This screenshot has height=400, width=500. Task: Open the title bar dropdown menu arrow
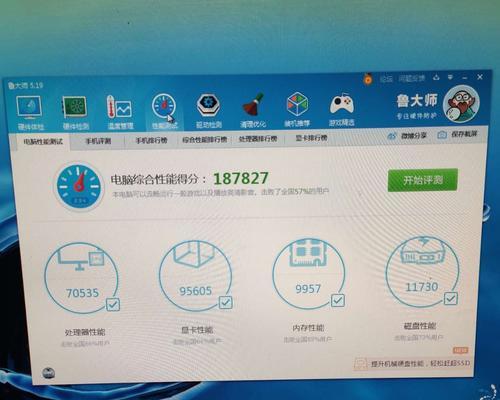click(450, 77)
